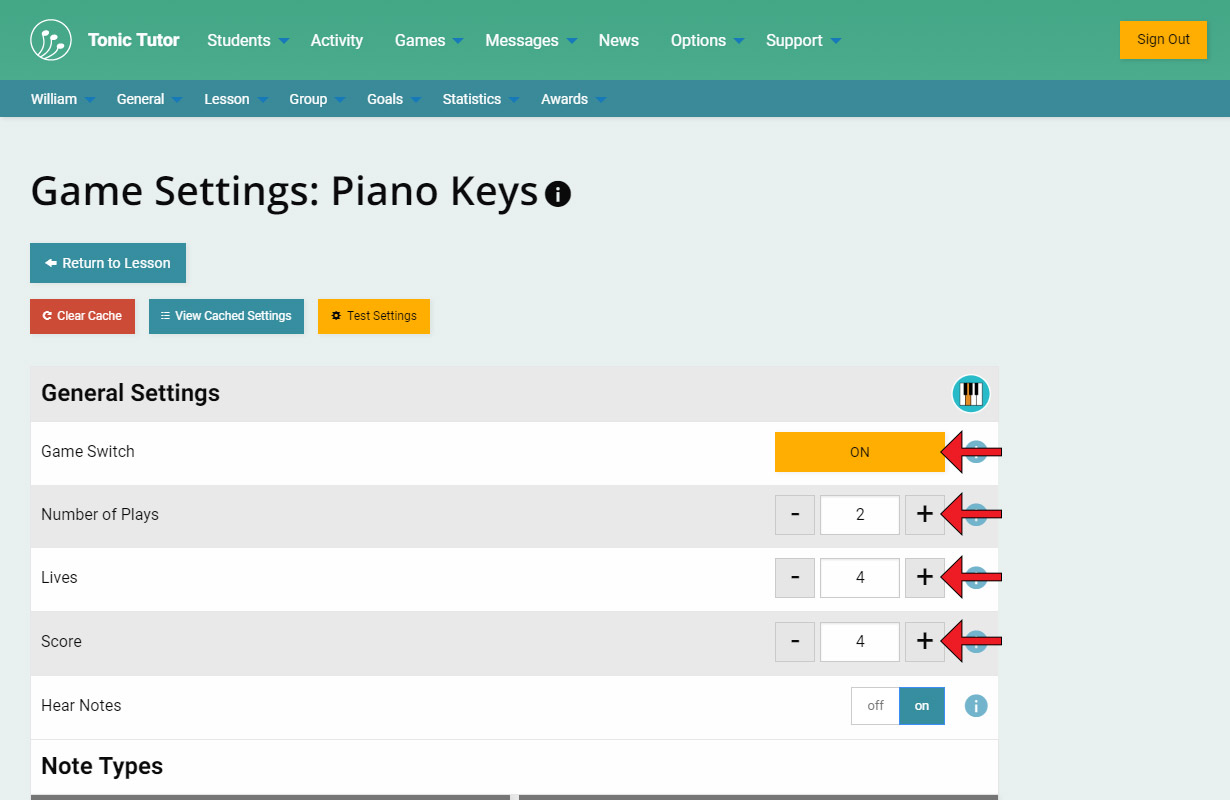Click the info icon for Hear Notes
The height and width of the screenshot is (800, 1230).
[x=976, y=706]
